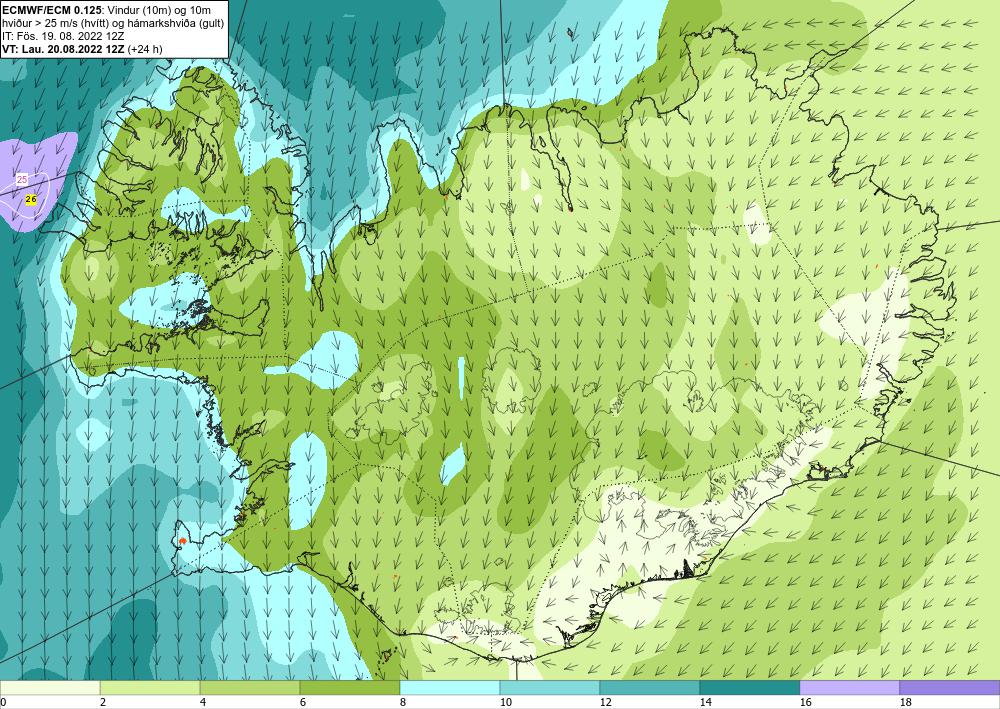This screenshot has height=709, width=1000.
Task: Click the initial time "IT: Fös. 19. 08. 2022 12Z"
Action: point(63,36)
